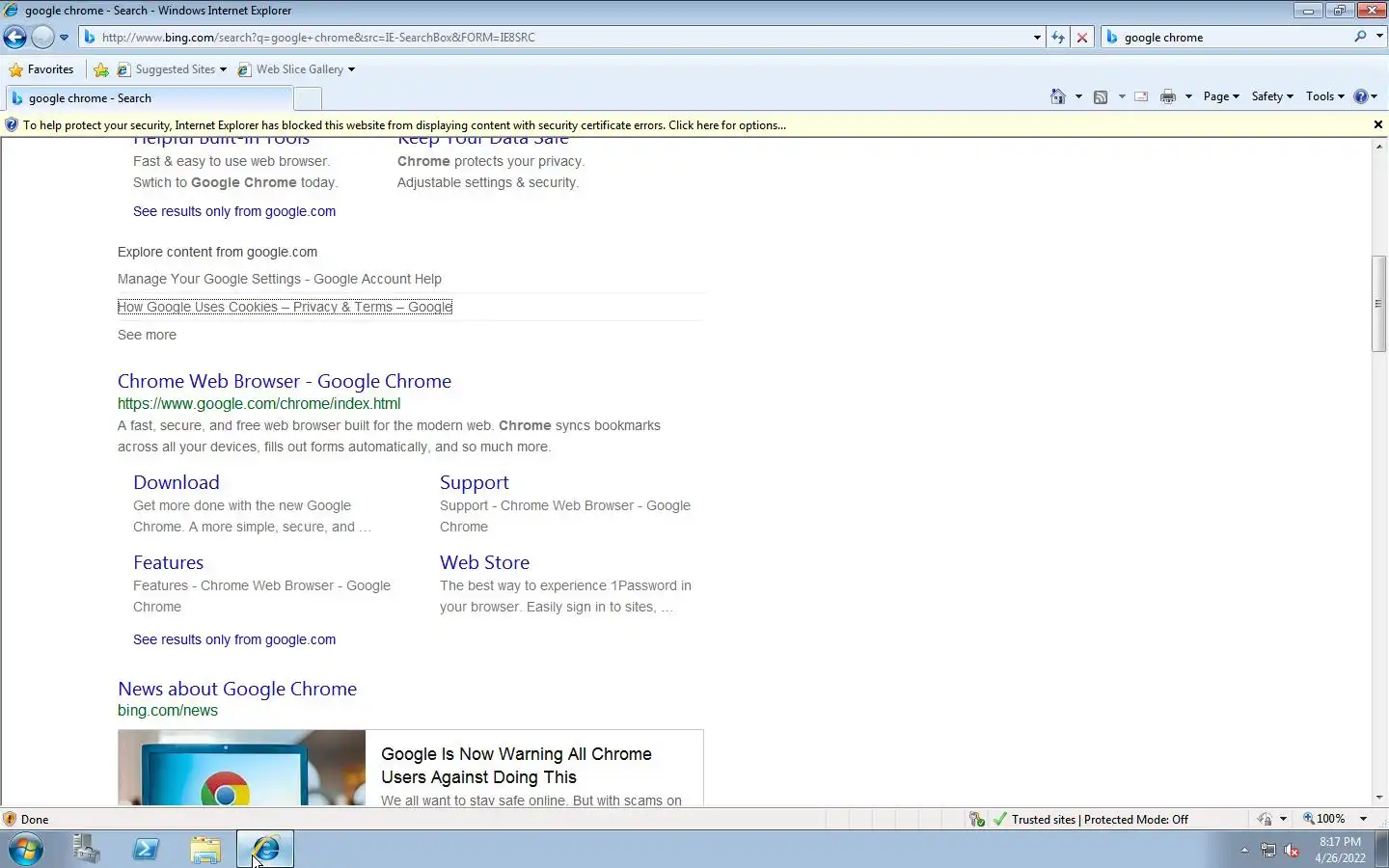Image resolution: width=1389 pixels, height=868 pixels.
Task: Click the scrollbar up arrow
Action: 1378,147
